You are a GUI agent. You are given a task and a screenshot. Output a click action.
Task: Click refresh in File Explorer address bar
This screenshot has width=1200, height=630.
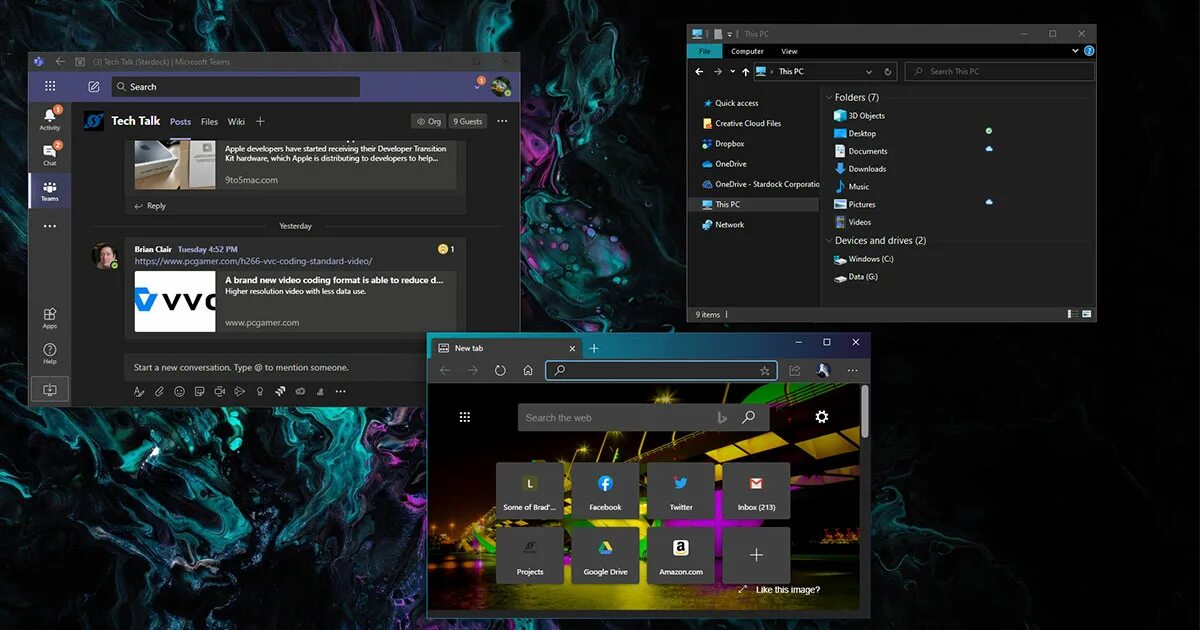(x=887, y=72)
